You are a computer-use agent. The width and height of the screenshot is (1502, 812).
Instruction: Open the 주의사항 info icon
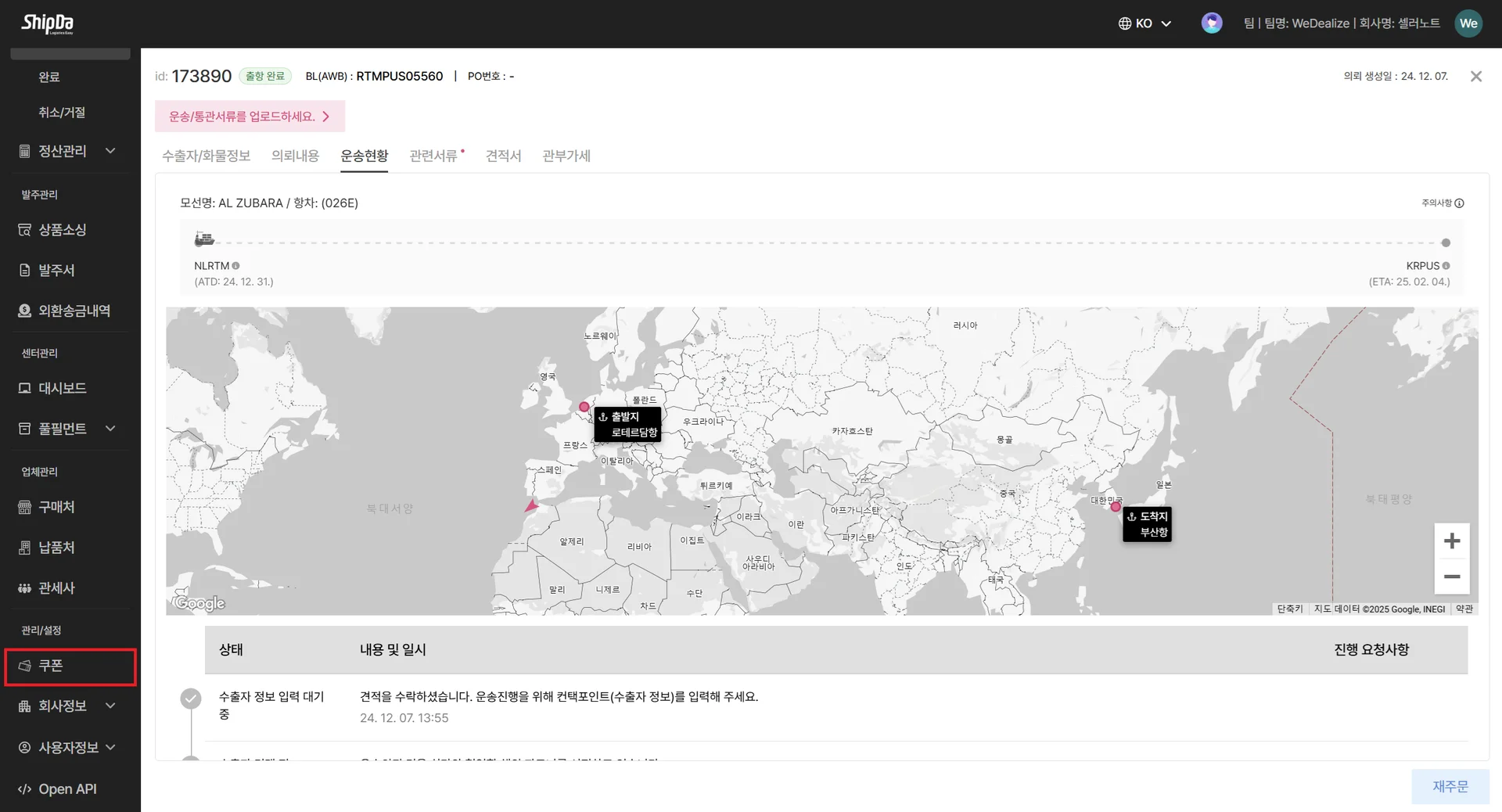(x=1460, y=203)
